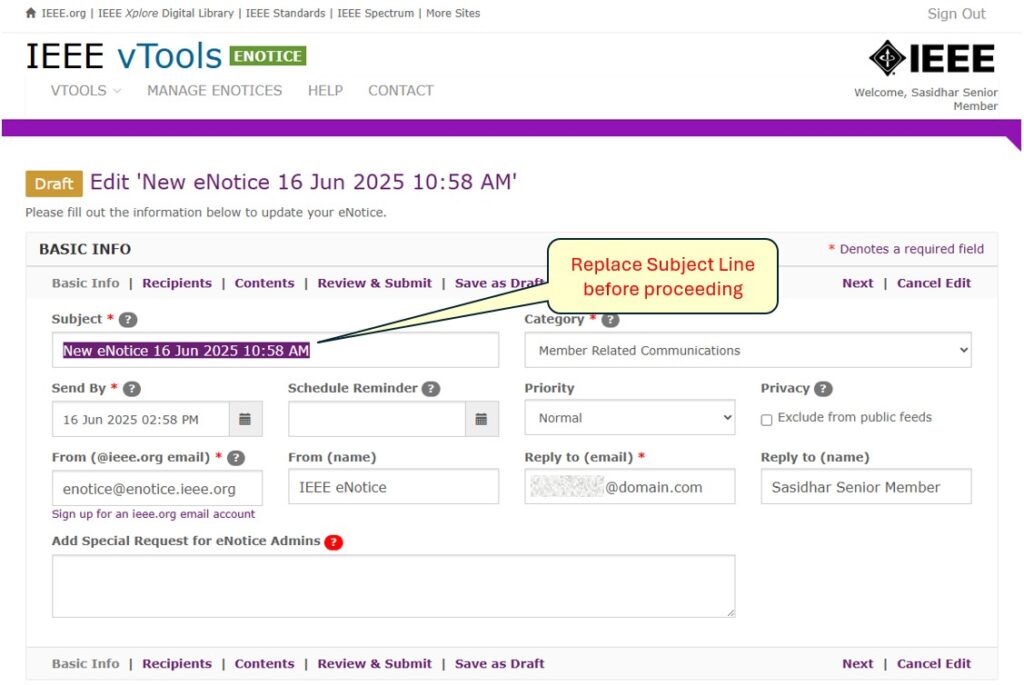This screenshot has width=1024, height=685.
Task: Click the Schedule Reminder date field
Action: coord(377,419)
